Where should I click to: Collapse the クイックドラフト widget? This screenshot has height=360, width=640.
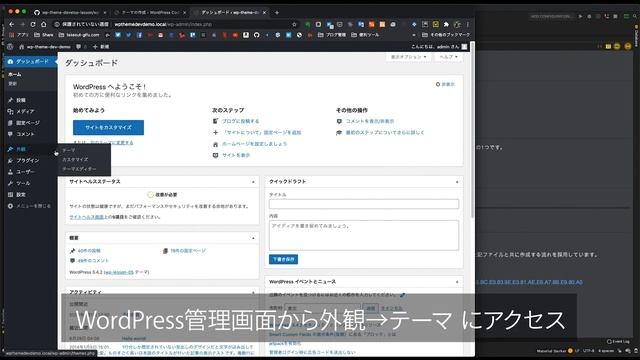coord(457,182)
